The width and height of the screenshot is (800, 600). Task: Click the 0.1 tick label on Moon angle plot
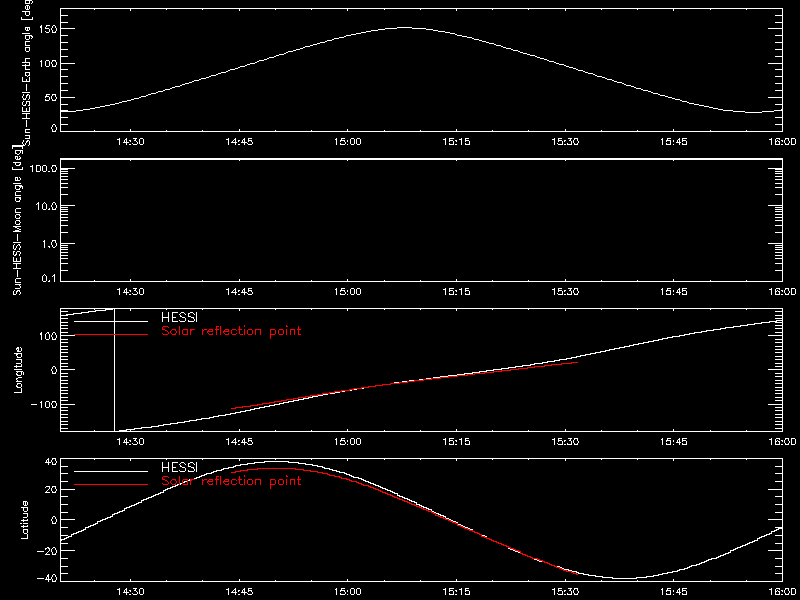(49, 280)
